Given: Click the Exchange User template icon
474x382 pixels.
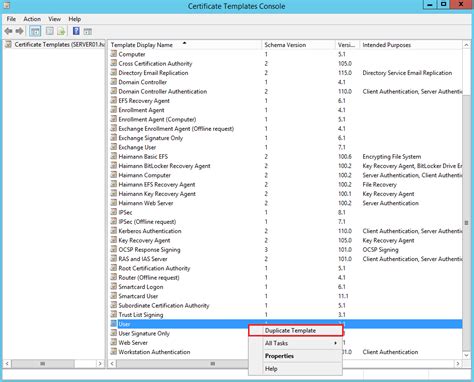Looking at the screenshot, I should click(x=114, y=147).
